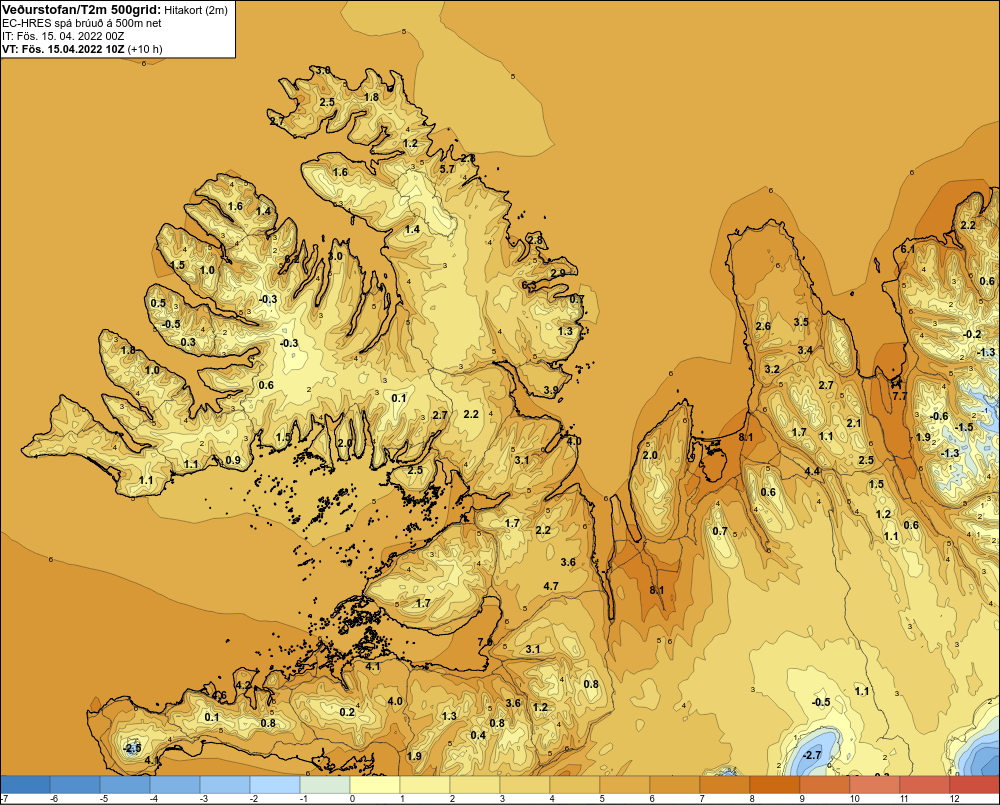
Task: Click the 4.2 temperature value
Action: [x=243, y=686]
